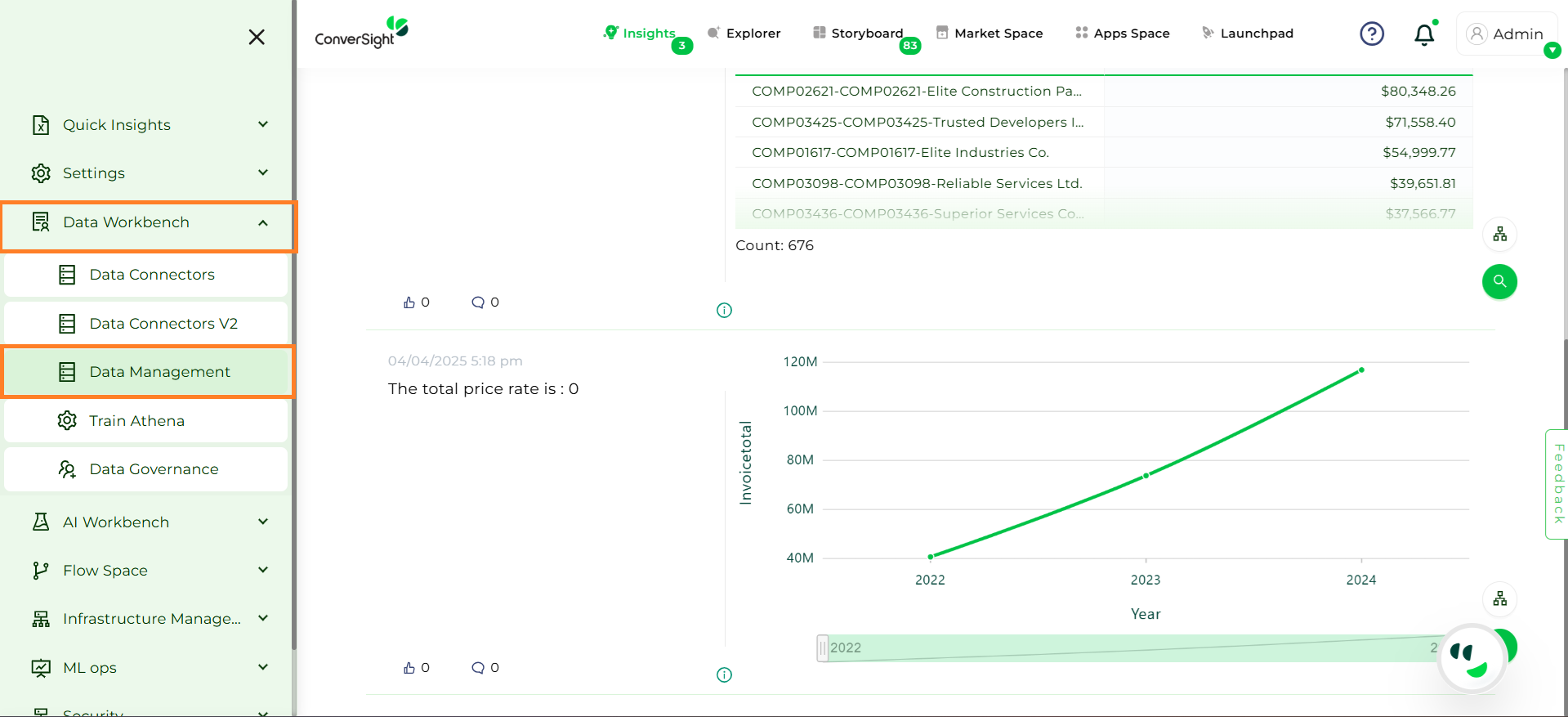The height and width of the screenshot is (717, 1568).
Task: Click the year range slider left handle
Action: click(822, 648)
